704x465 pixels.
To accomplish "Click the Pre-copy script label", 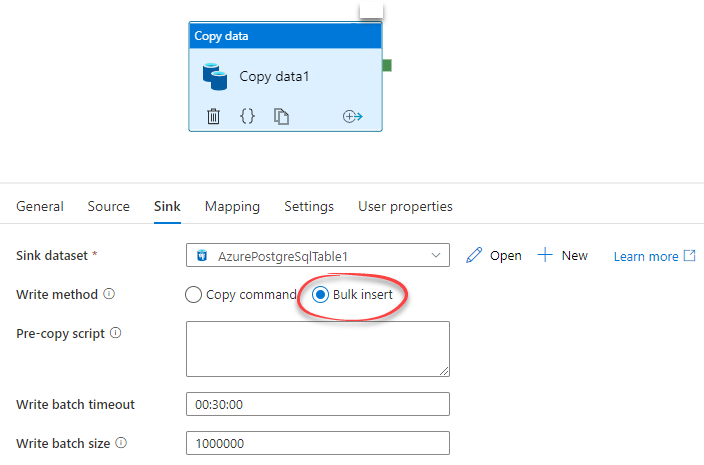I will point(61,334).
